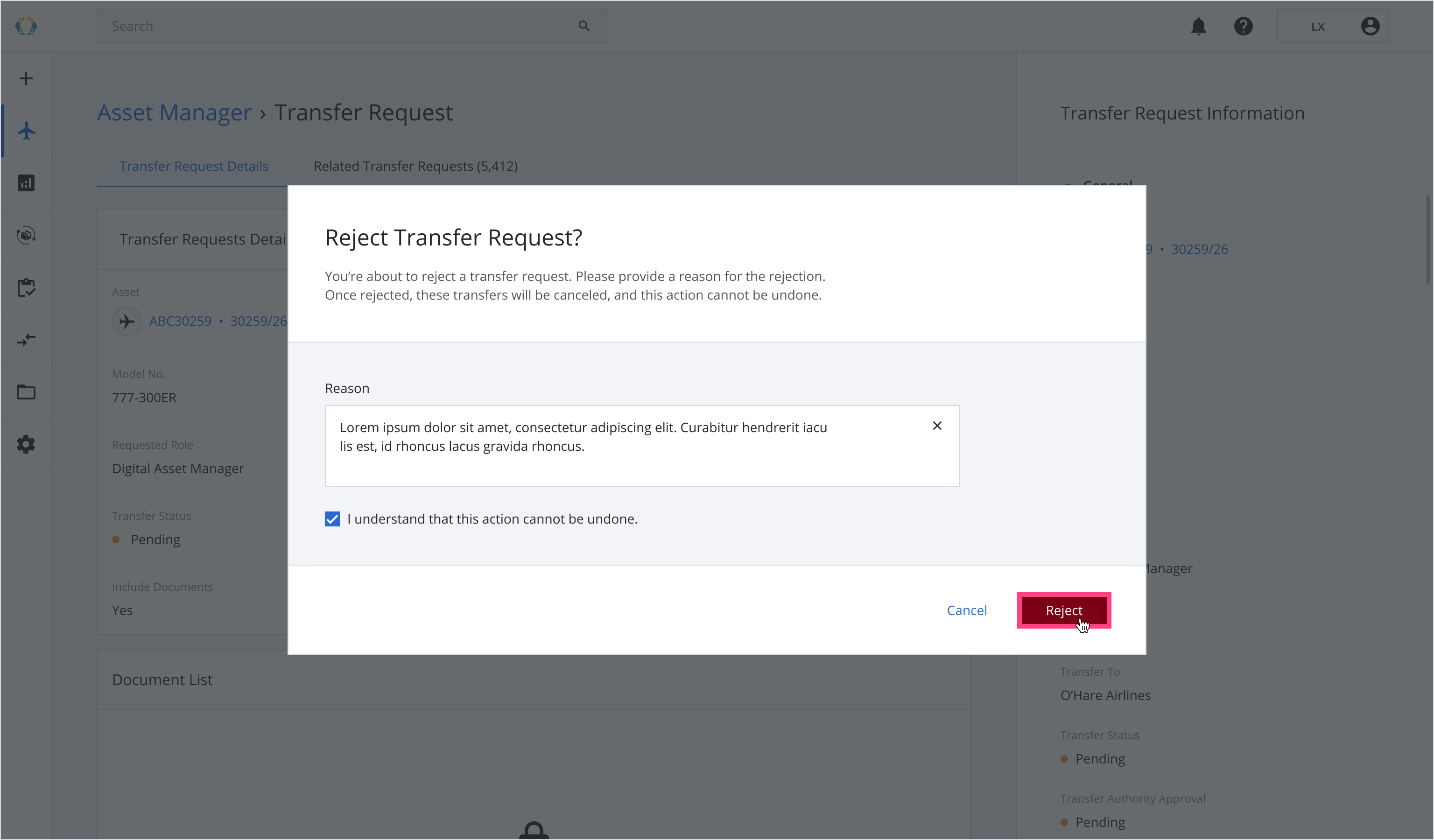Image resolution: width=1434 pixels, height=840 pixels.
Task: Select the airplane Asset Manager sidebar icon
Action: 26,131
